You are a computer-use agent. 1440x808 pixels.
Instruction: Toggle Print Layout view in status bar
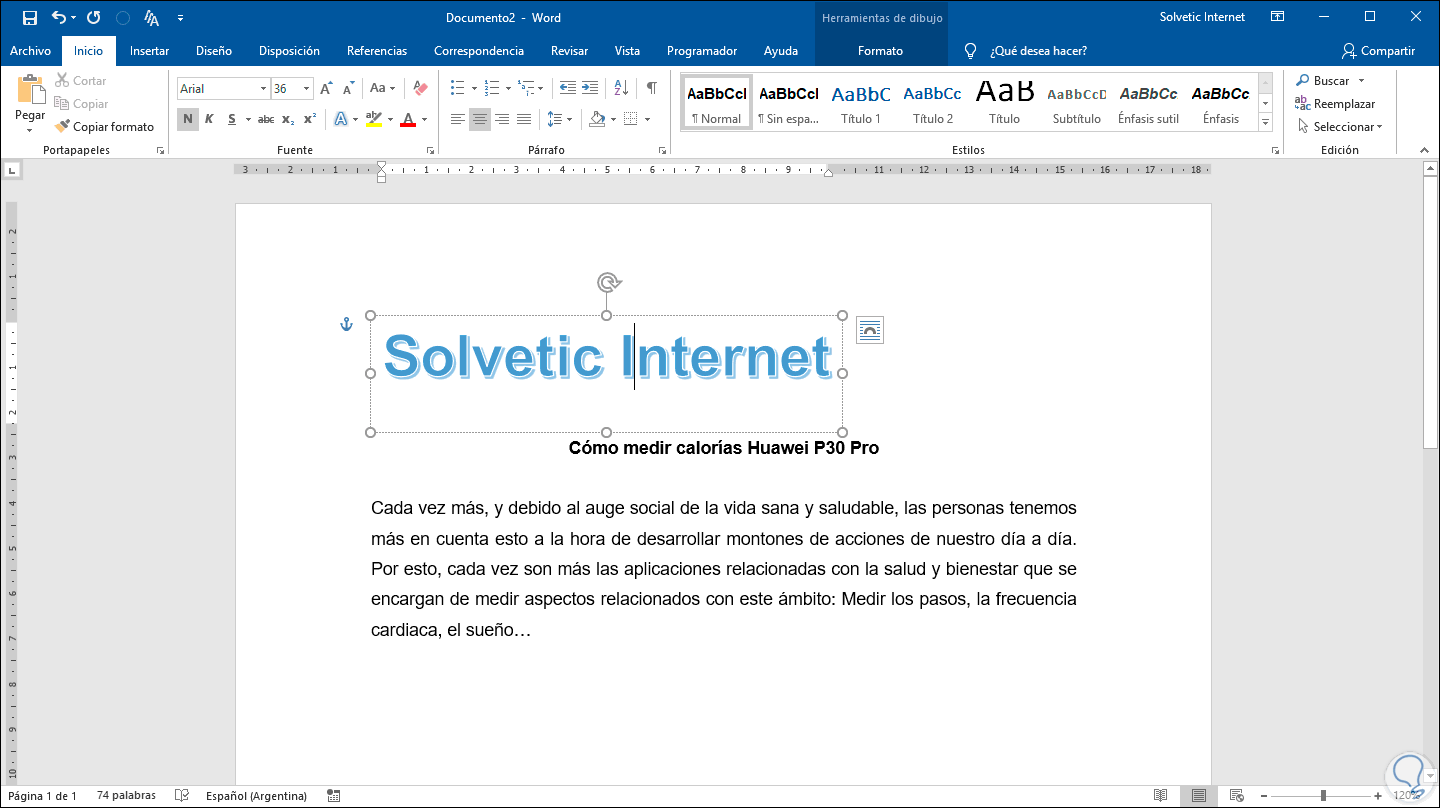(x=1198, y=796)
